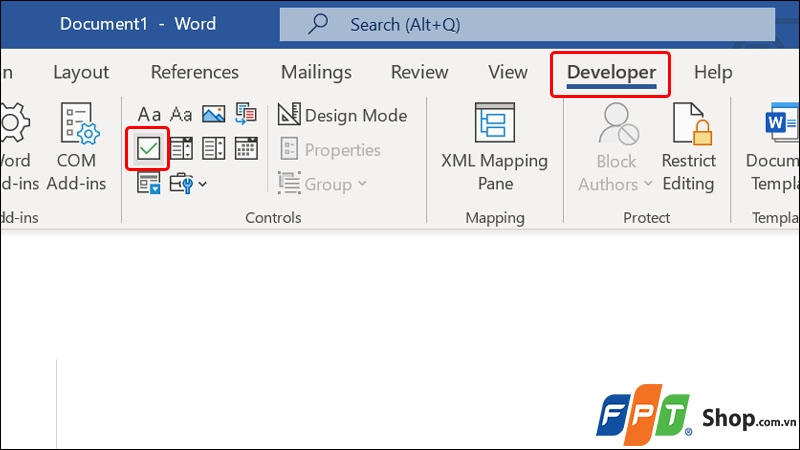800x450 pixels.
Task: Open the Document Template dialog
Action: tap(772, 147)
